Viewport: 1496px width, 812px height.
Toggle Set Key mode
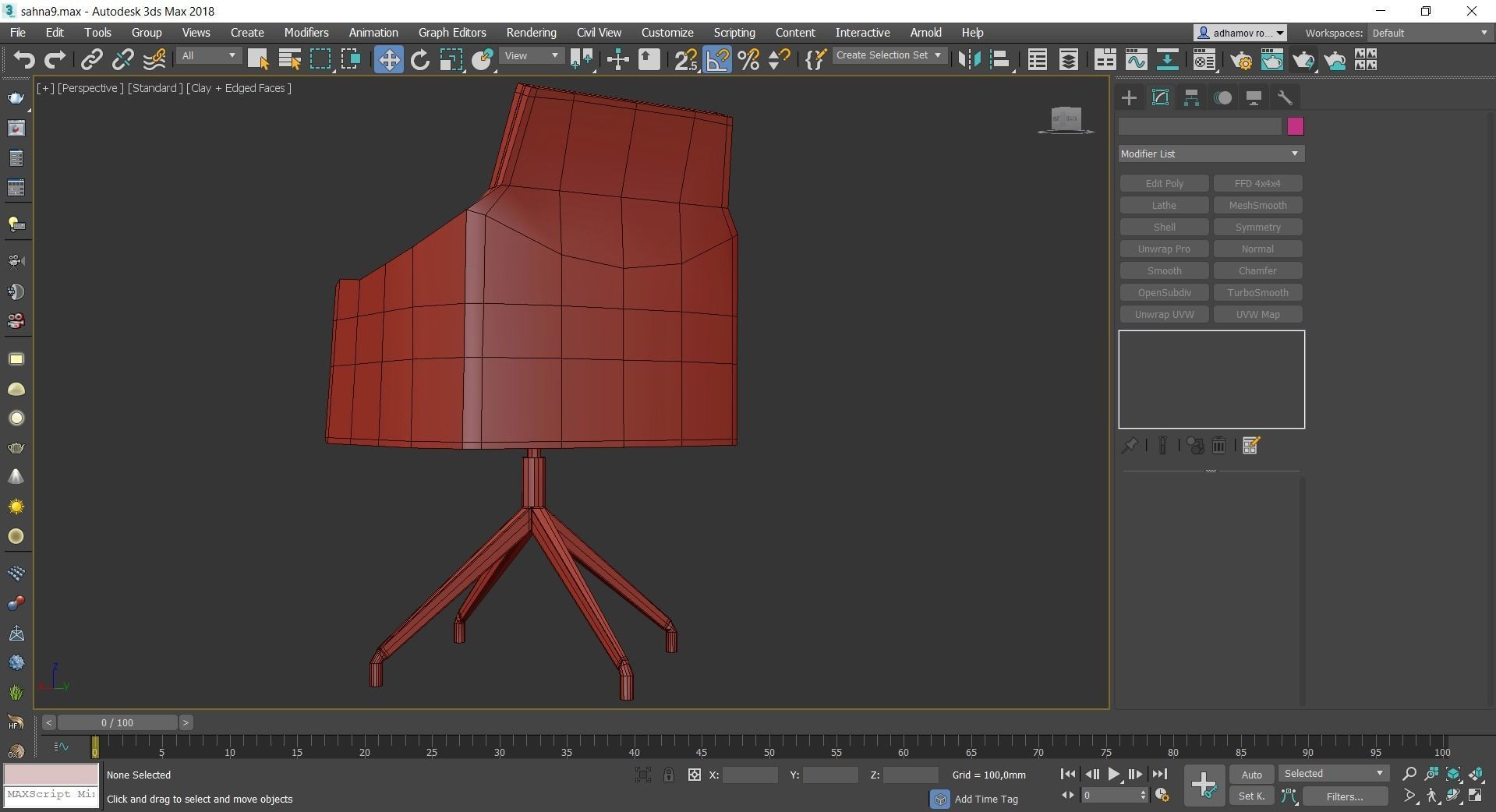pos(1251,796)
